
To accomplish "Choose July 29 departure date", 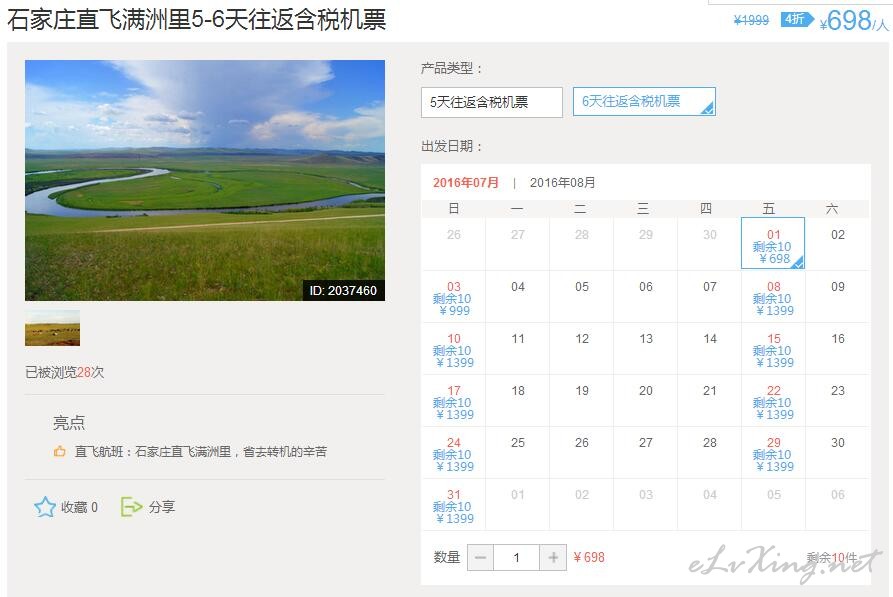I will click(x=773, y=454).
